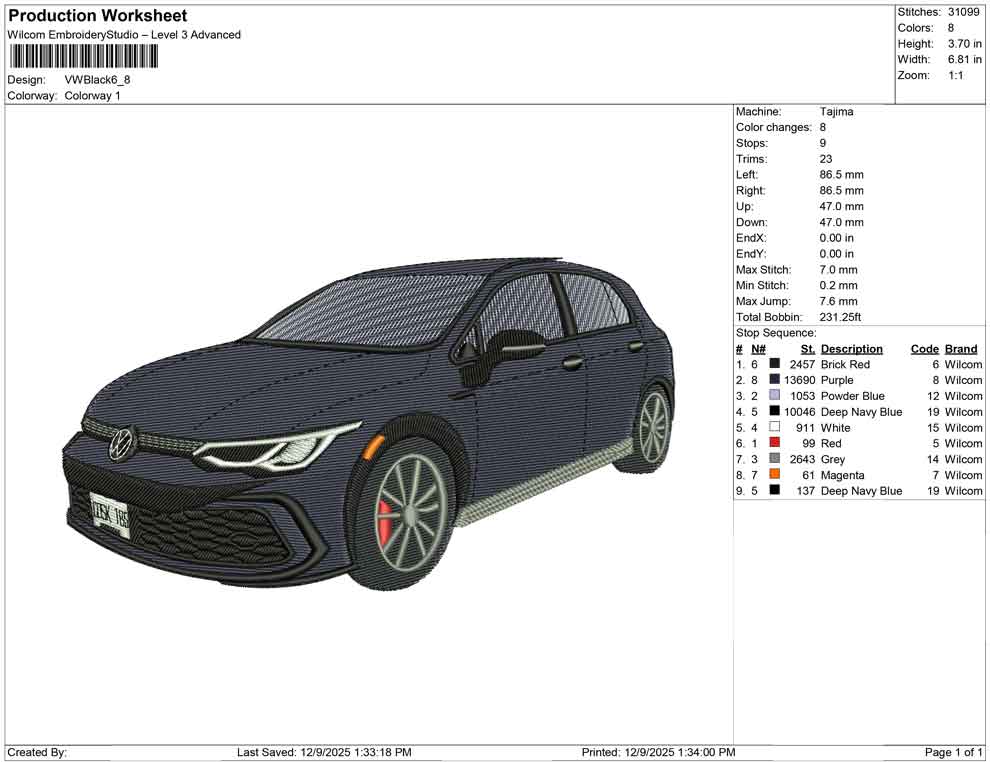Click the Powder Blue color swatch
The height and width of the screenshot is (762, 990).
coord(775,396)
